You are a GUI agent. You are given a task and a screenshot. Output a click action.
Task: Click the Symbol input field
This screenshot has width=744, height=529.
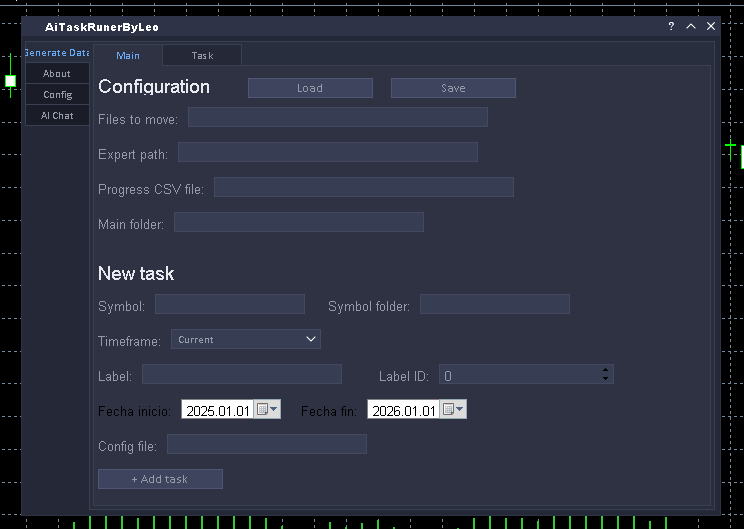(229, 305)
